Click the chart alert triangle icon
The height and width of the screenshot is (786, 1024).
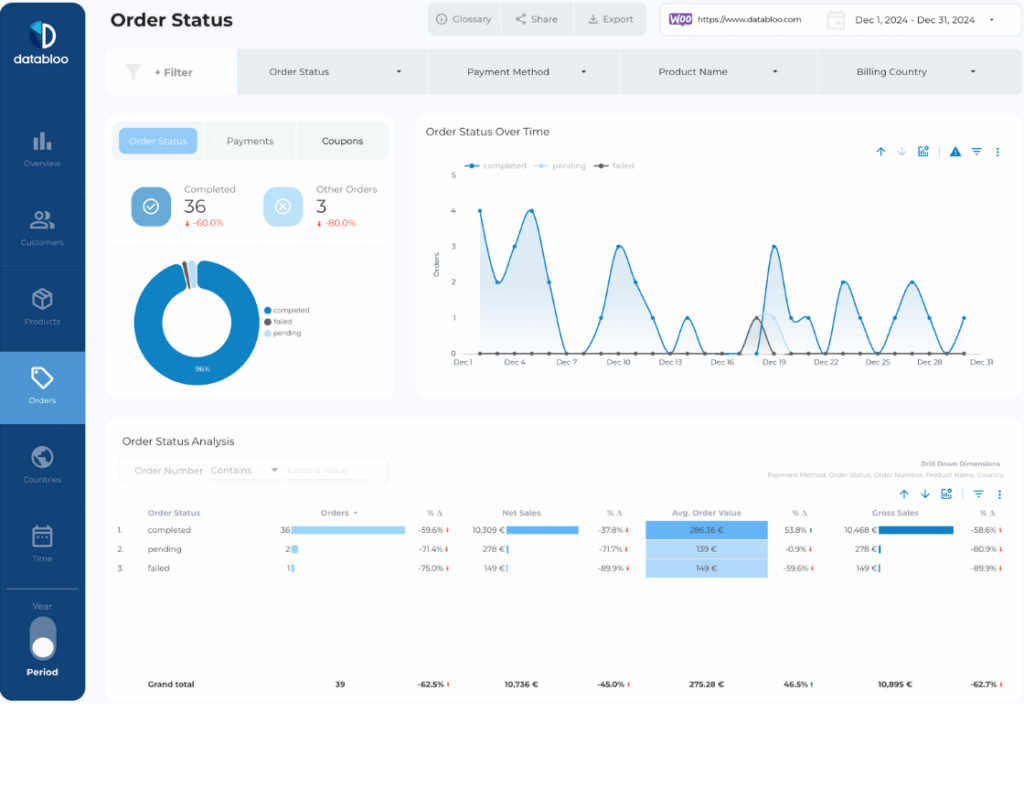(955, 152)
